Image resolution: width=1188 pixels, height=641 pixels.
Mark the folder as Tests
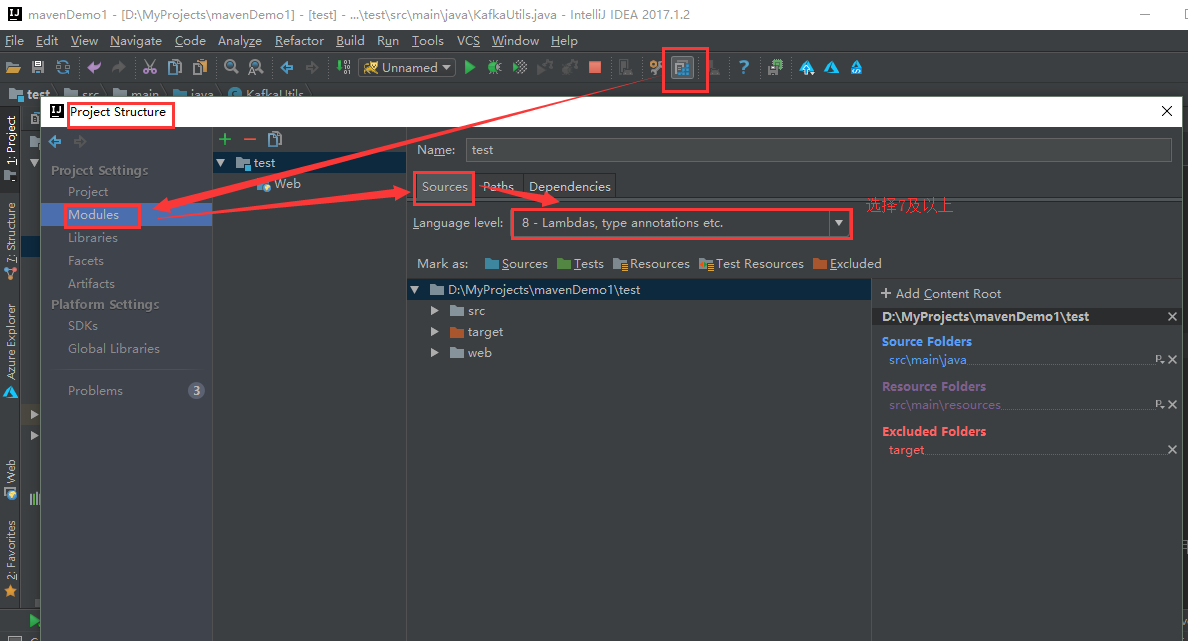coord(580,264)
